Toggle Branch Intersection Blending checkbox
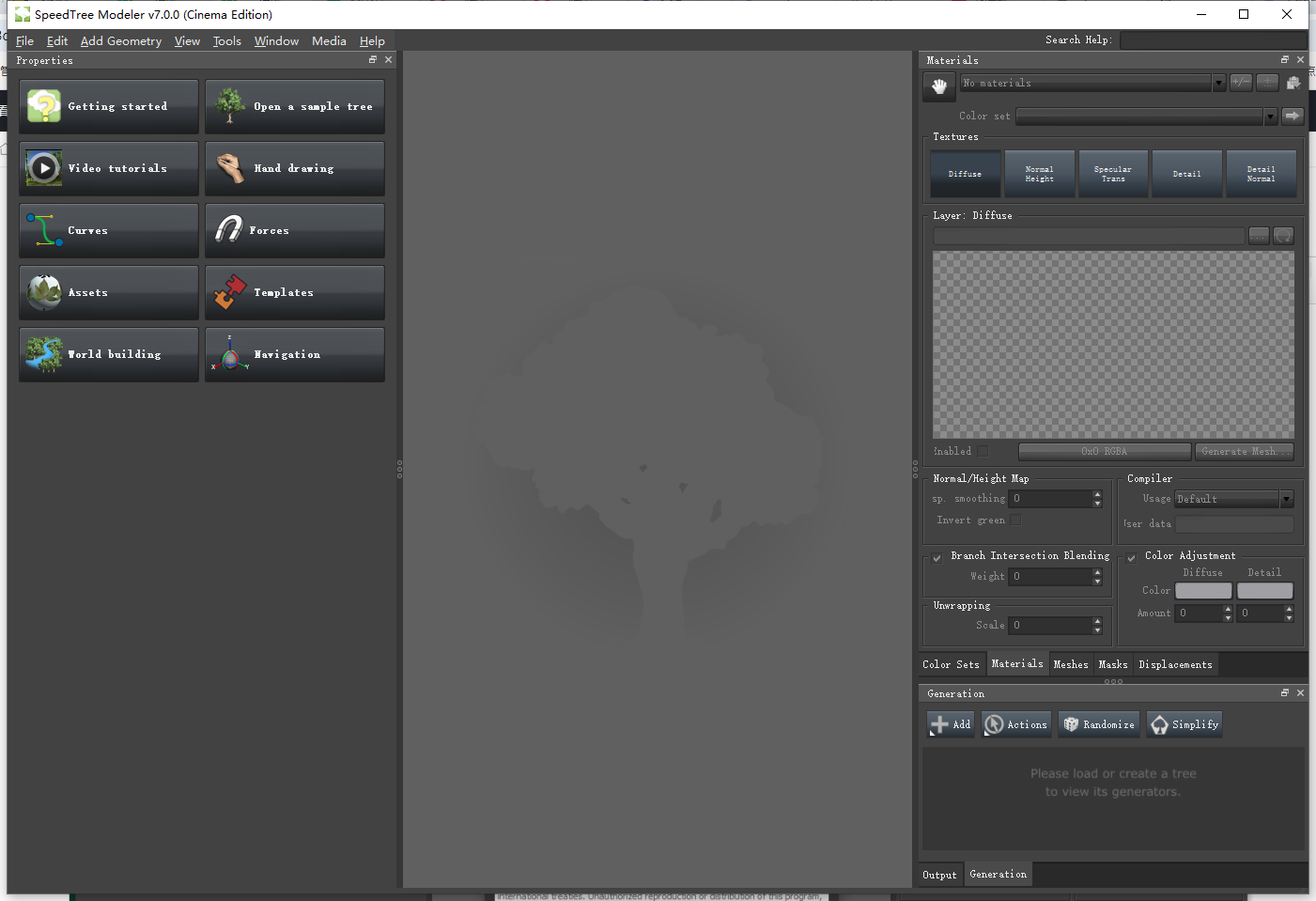 click(937, 557)
